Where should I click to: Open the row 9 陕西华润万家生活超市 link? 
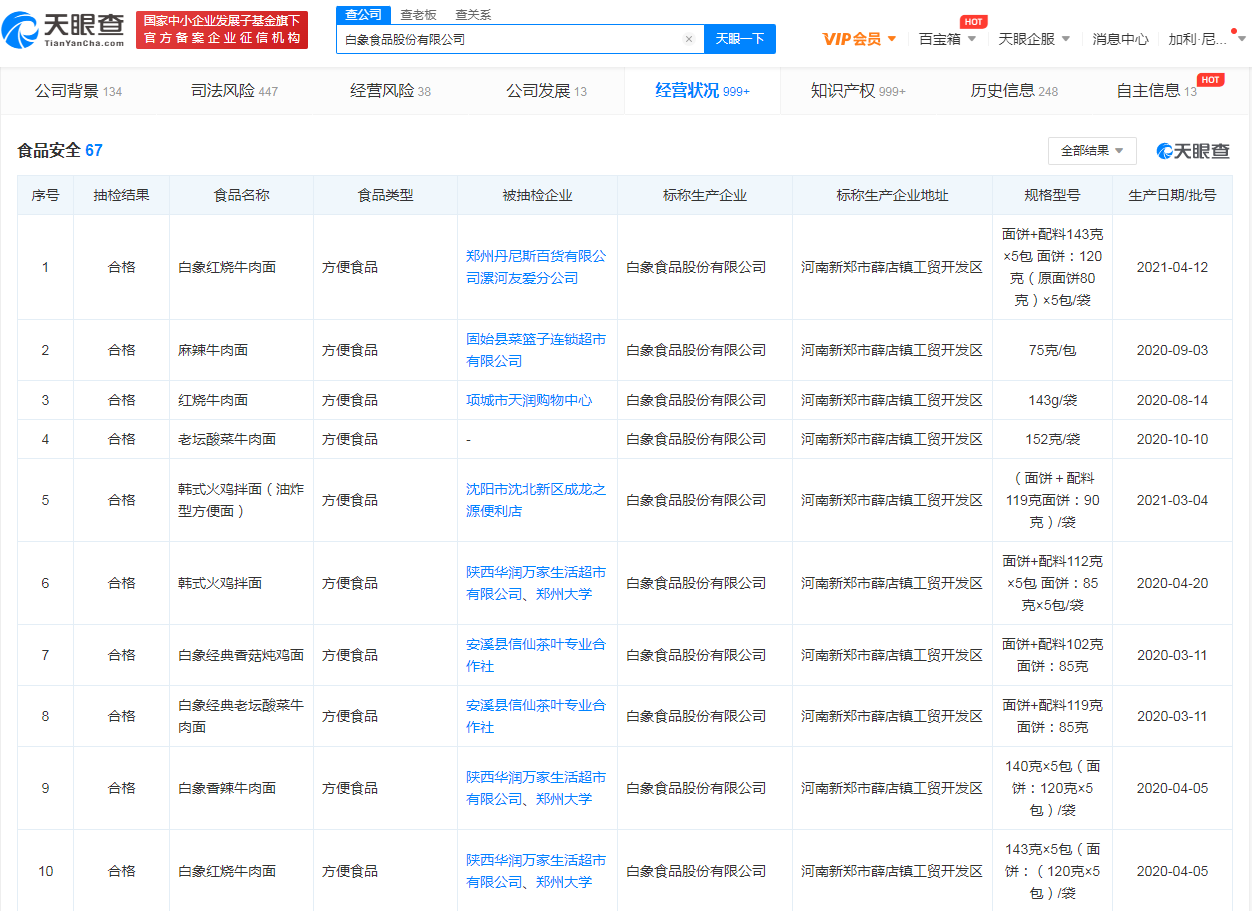[x=536, y=788]
